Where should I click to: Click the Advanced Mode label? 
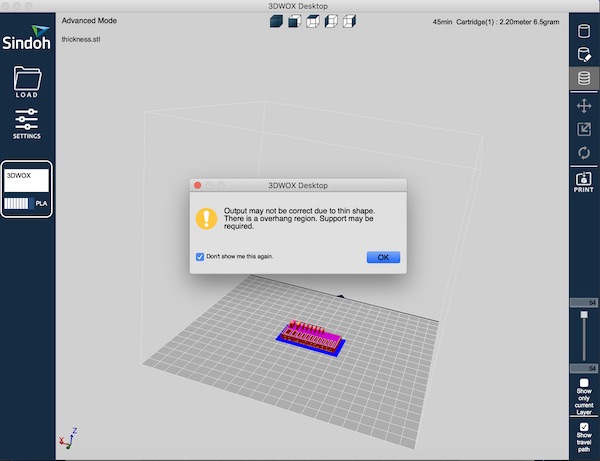89,21
